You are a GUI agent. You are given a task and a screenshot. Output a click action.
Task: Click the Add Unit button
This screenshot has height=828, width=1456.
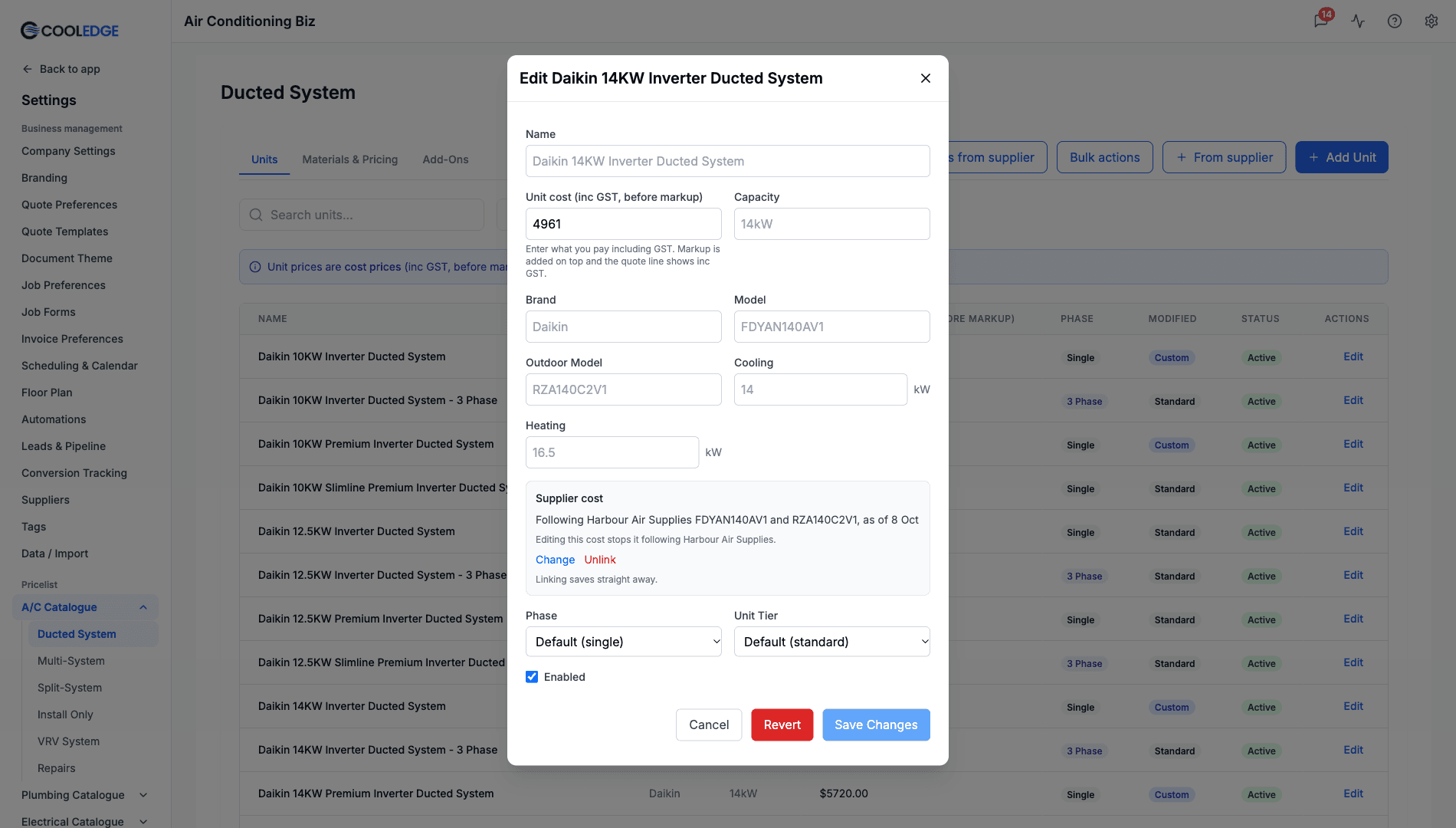point(1342,157)
